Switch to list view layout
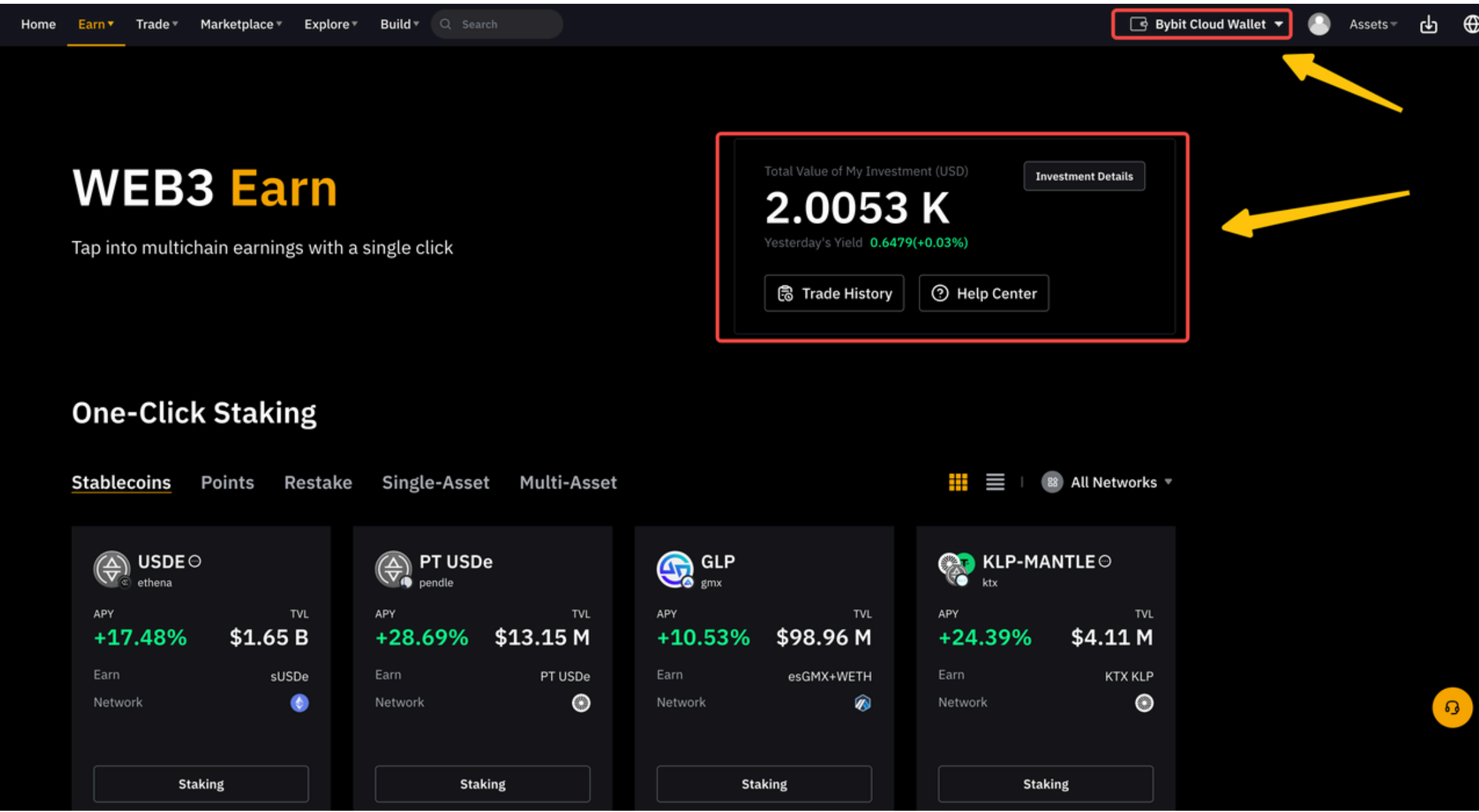The width and height of the screenshot is (1479, 812). (x=995, y=482)
